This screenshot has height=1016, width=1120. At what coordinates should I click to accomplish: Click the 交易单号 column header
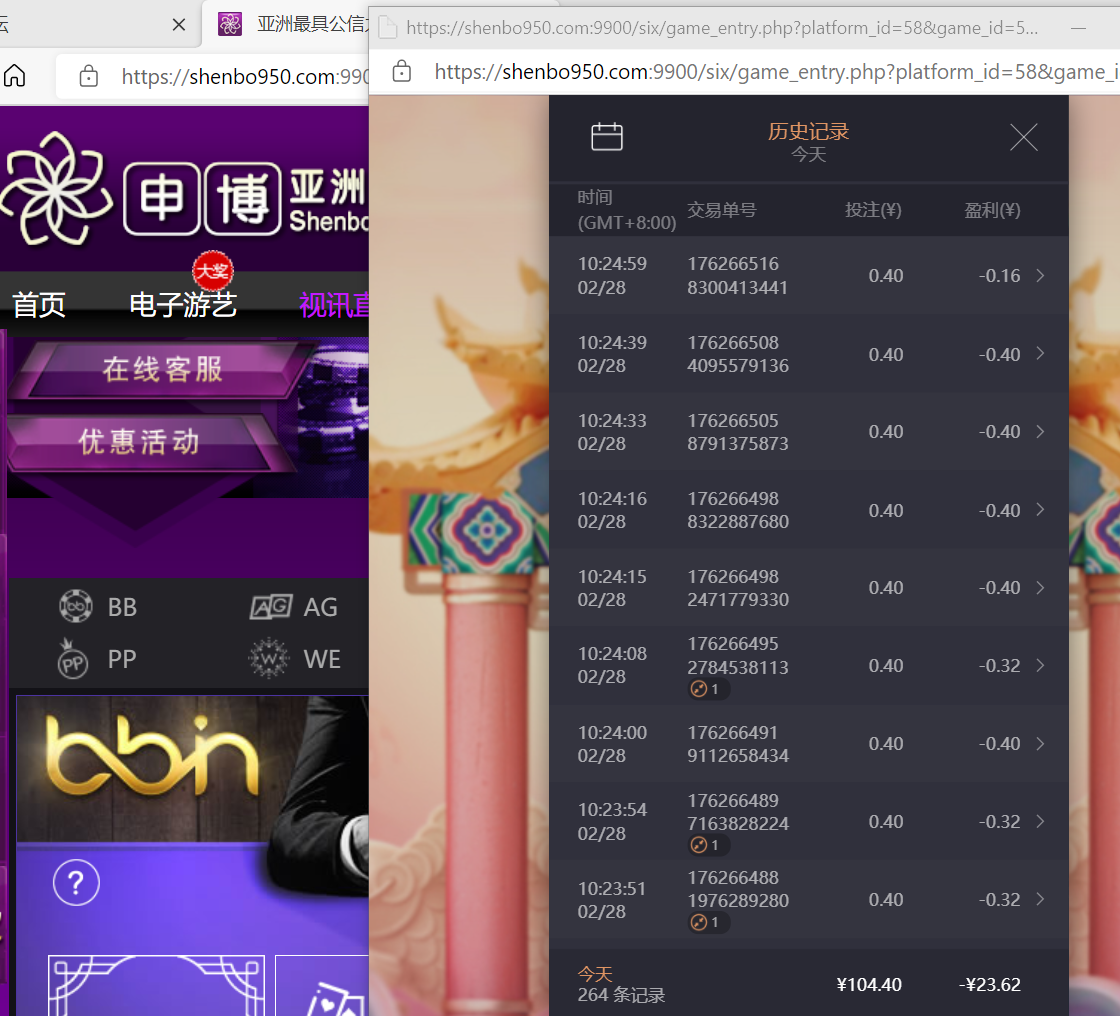pos(721,210)
